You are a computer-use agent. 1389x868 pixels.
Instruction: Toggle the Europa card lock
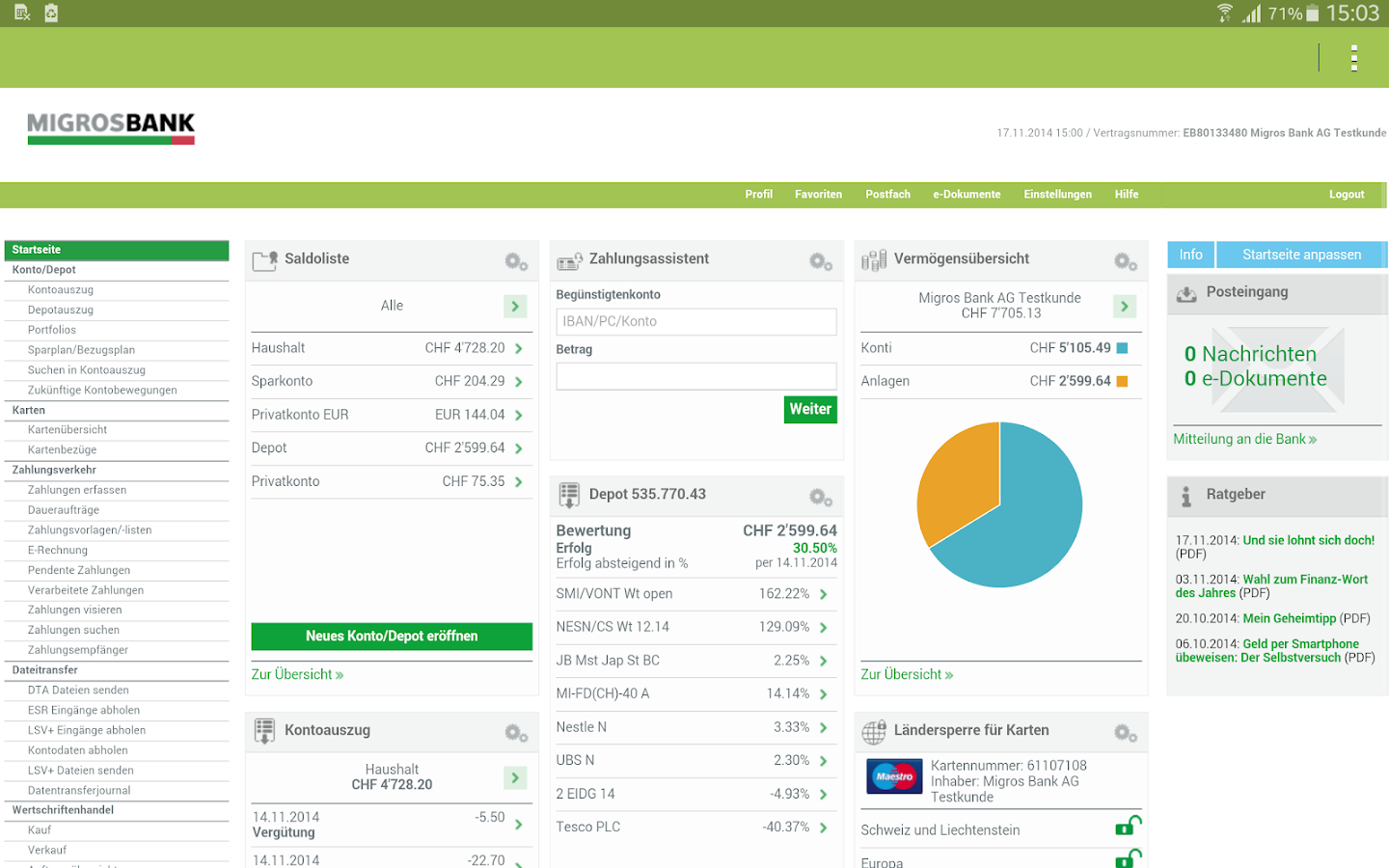(x=1128, y=858)
